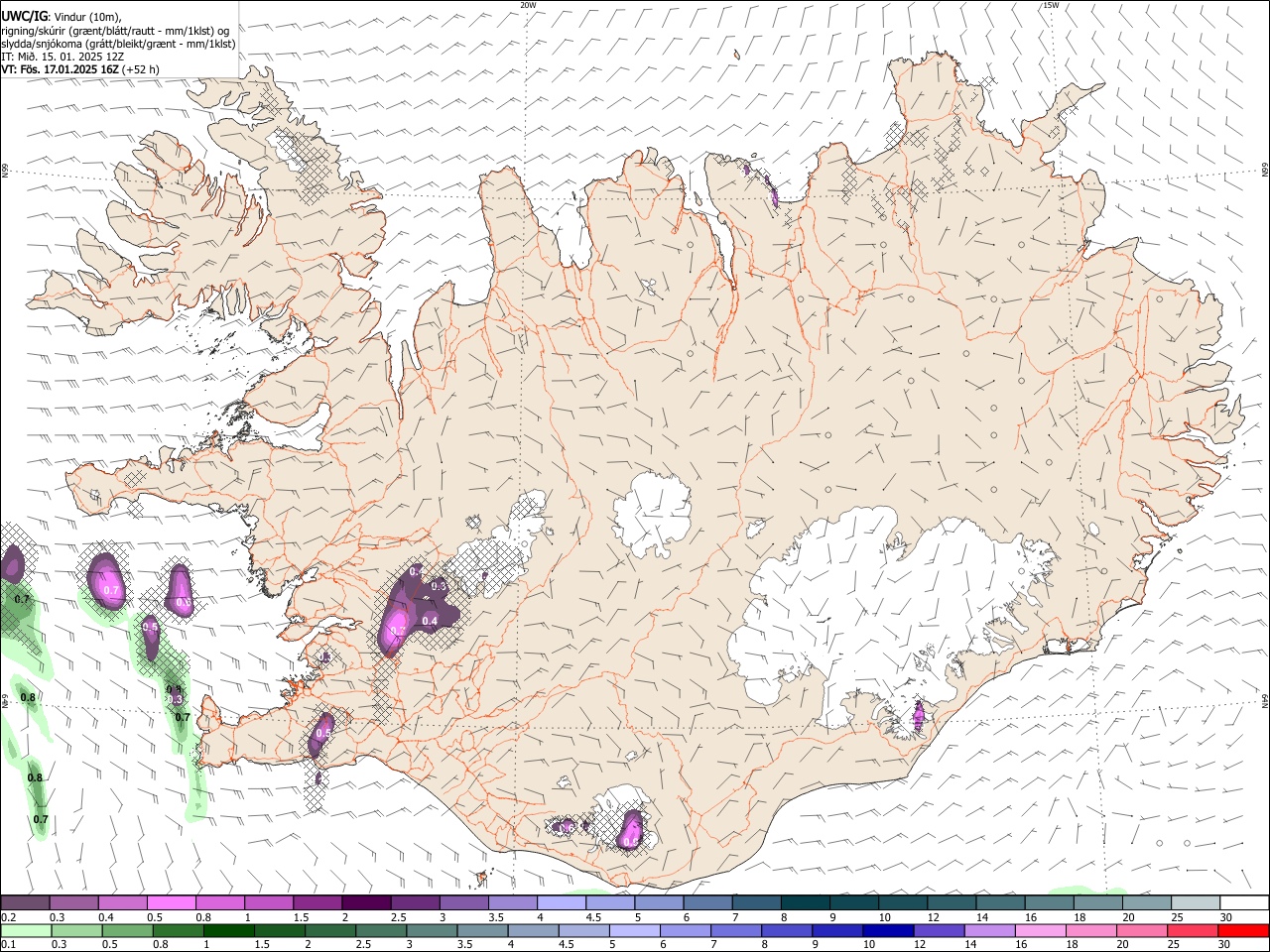Viewport: 1270px width, 952px height.
Task: Pick the 6 swatch in snow legend
Action: pos(707,903)
